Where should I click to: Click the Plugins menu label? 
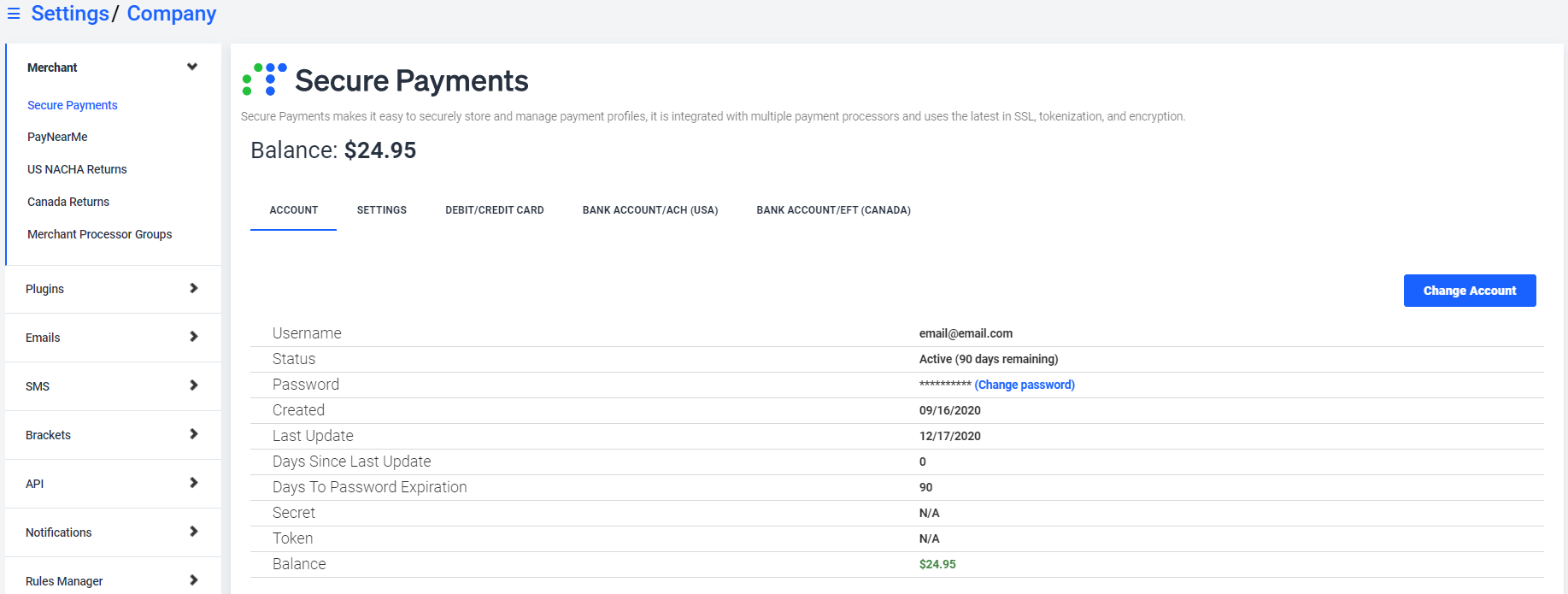point(44,289)
